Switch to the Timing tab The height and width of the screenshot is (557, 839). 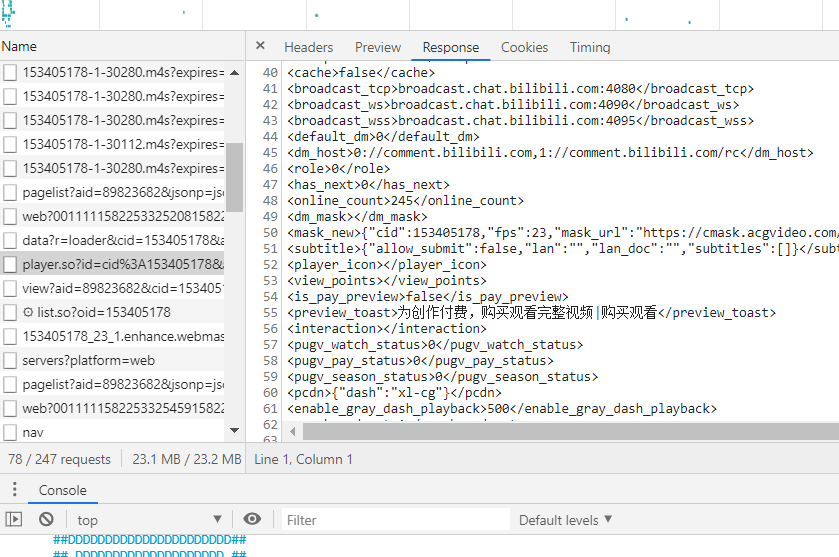590,47
